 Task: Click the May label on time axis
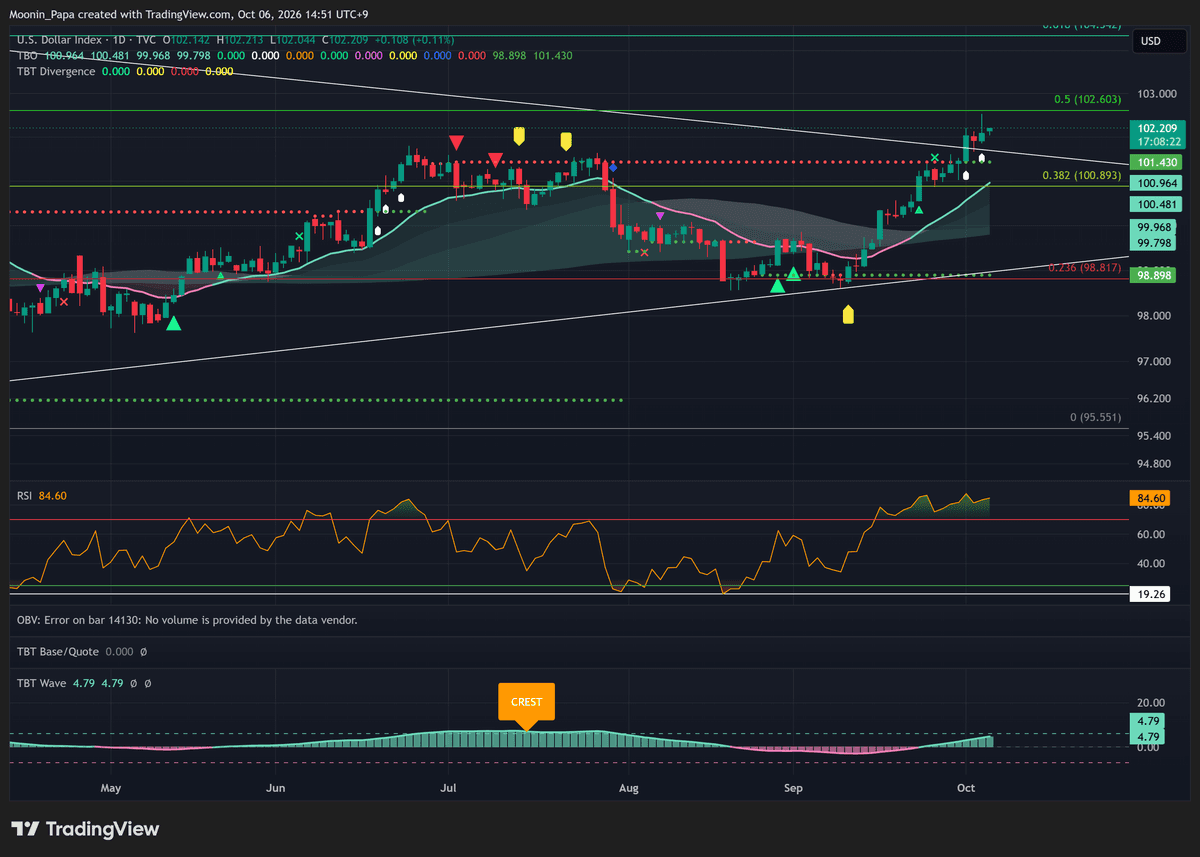pos(111,788)
